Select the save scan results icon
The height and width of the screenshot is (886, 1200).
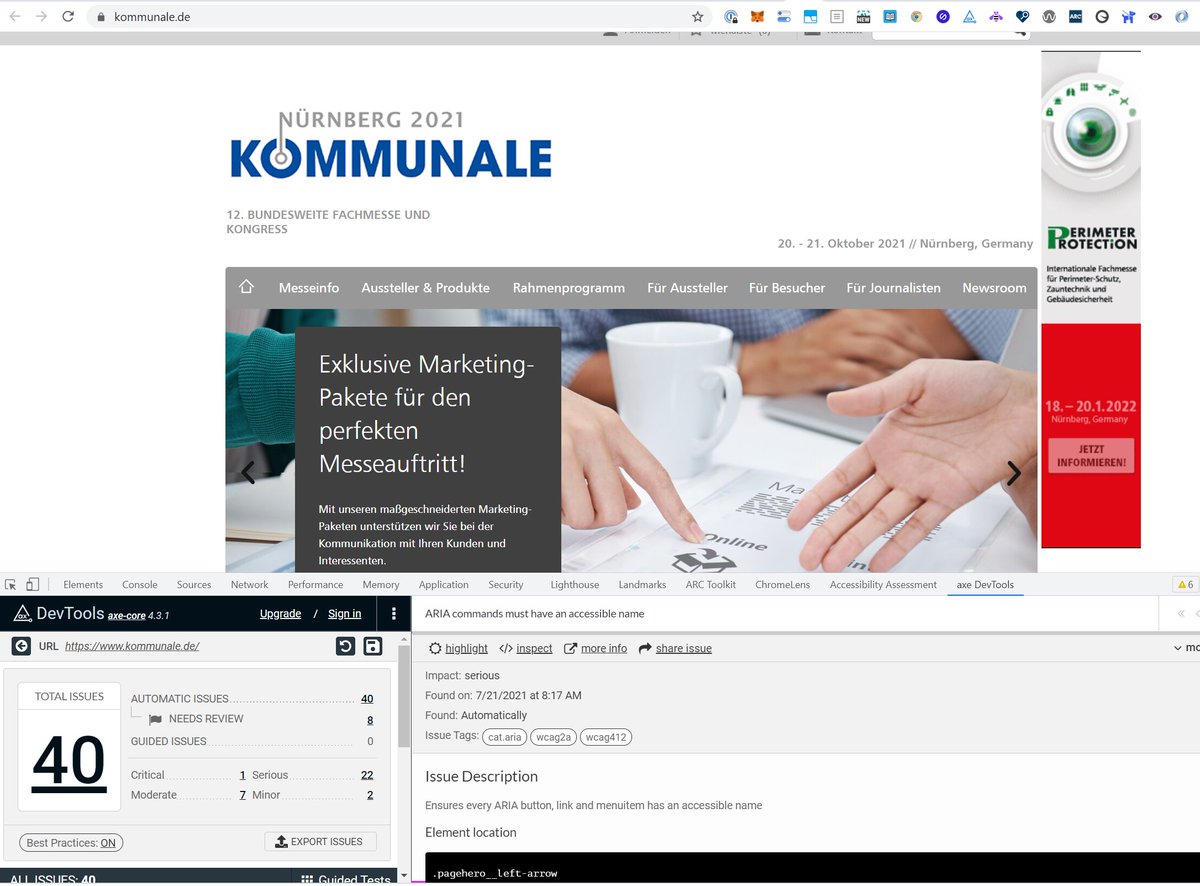(372, 646)
